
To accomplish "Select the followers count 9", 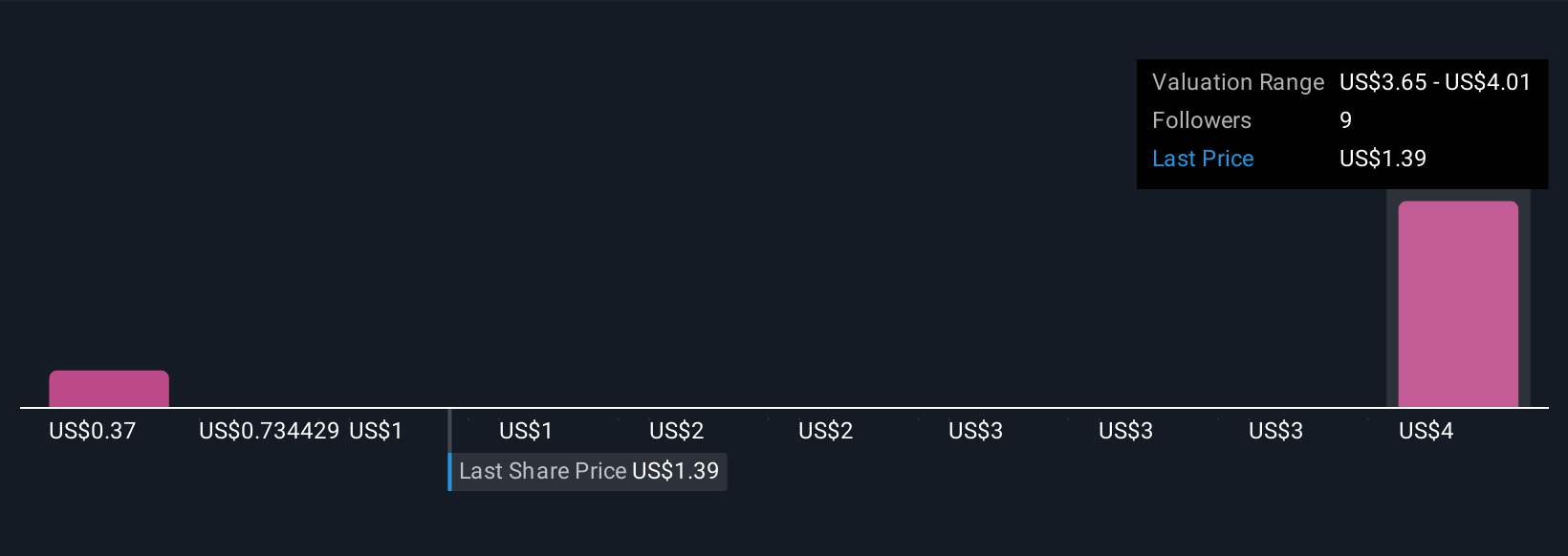I will (1346, 120).
